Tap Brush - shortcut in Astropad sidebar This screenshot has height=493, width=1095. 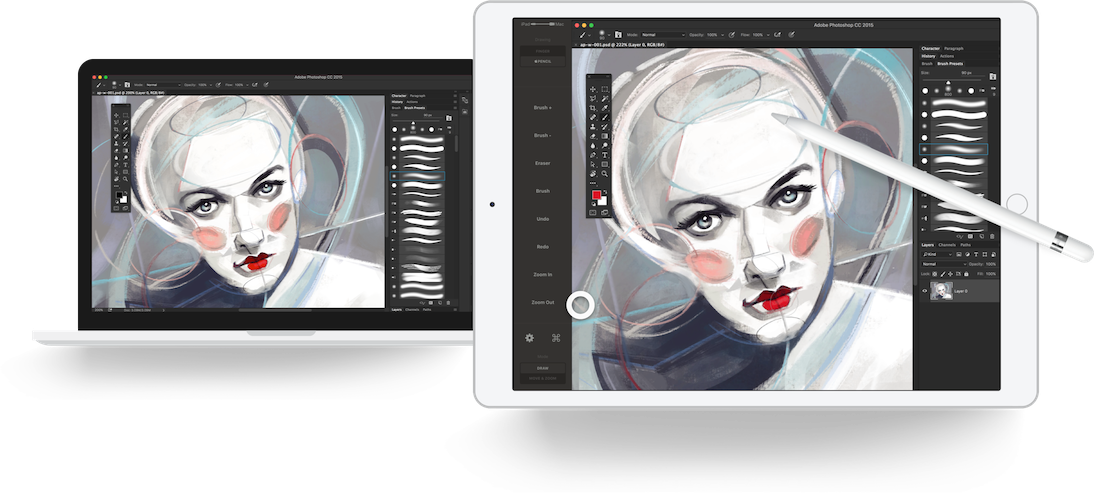tap(543, 135)
